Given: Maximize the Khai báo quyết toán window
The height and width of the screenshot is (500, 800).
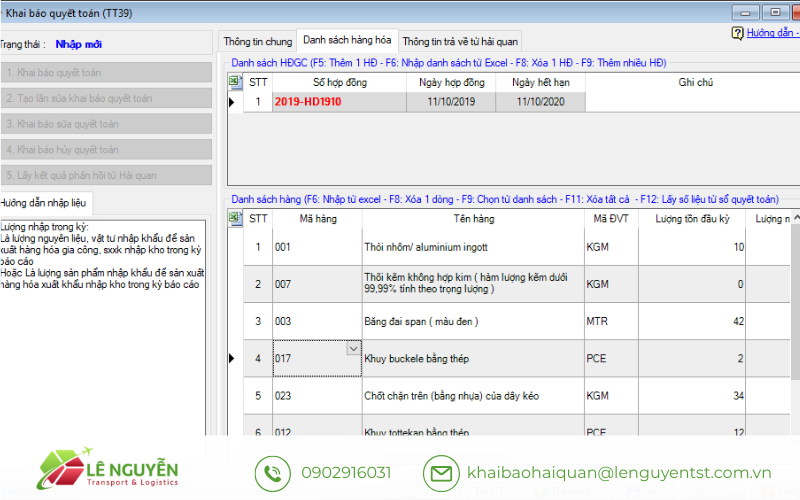Looking at the screenshot, I should point(775,12).
